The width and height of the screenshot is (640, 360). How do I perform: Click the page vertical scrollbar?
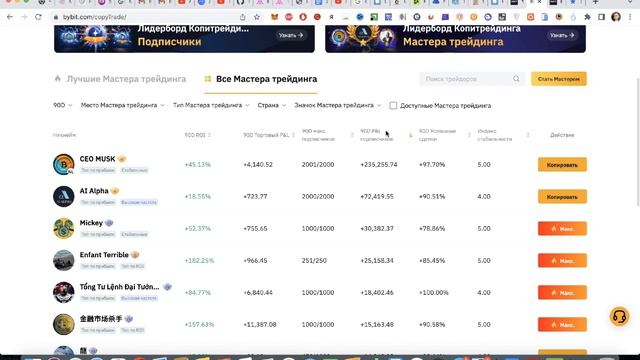[x=637, y=141]
